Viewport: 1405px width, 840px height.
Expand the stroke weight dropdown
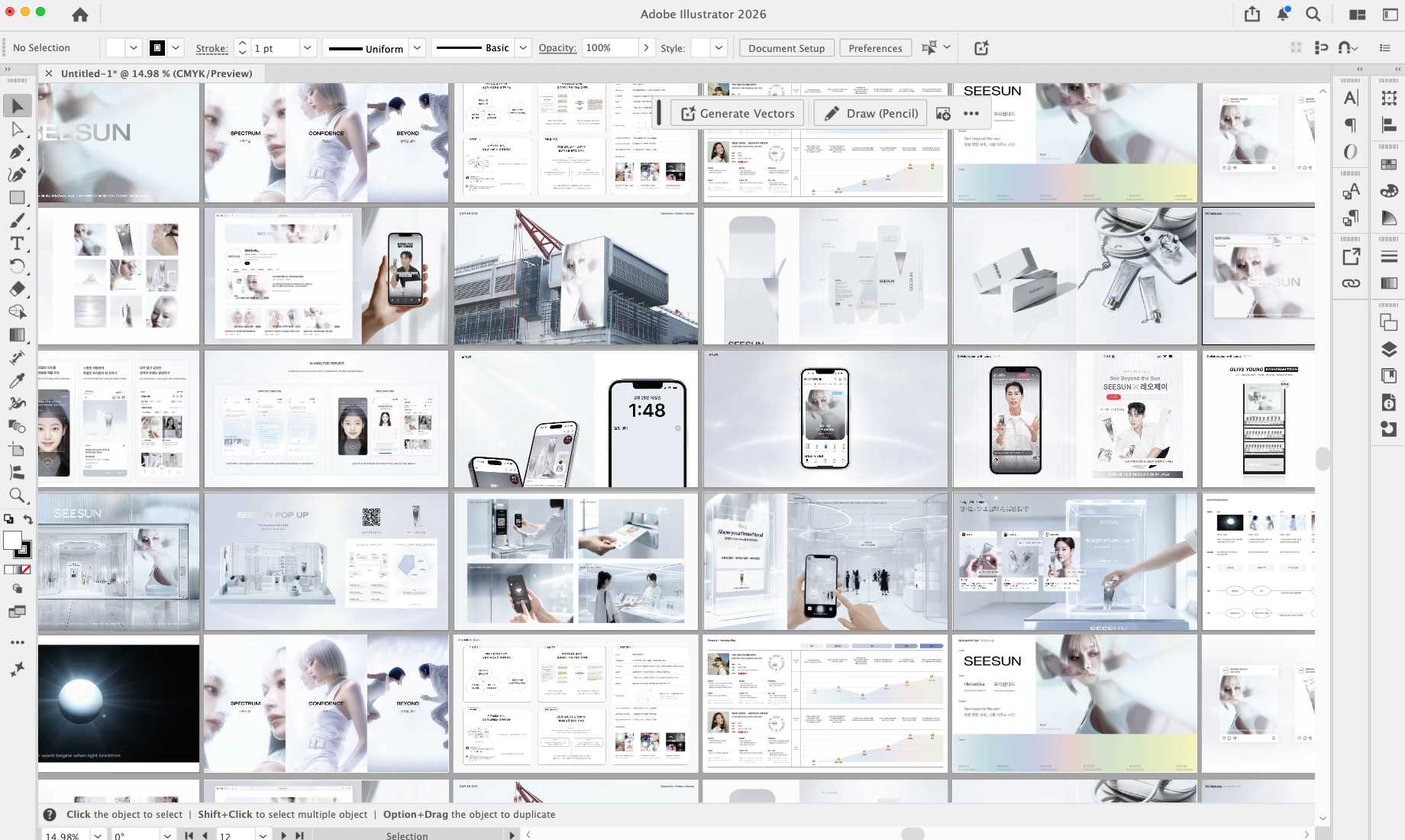[x=307, y=48]
